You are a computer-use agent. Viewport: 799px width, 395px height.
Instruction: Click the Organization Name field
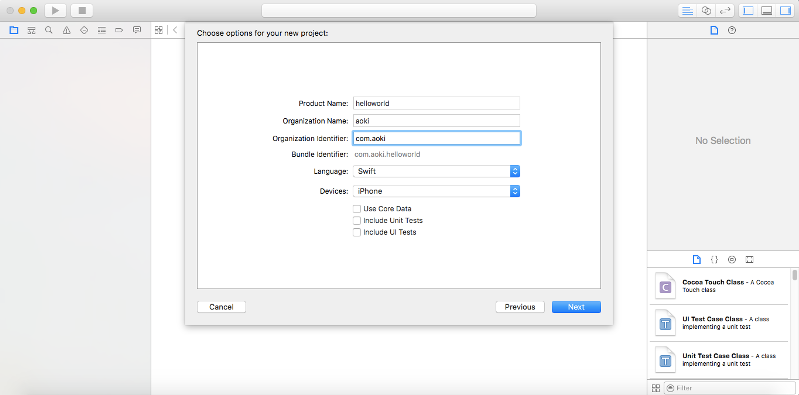pyautogui.click(x=436, y=121)
